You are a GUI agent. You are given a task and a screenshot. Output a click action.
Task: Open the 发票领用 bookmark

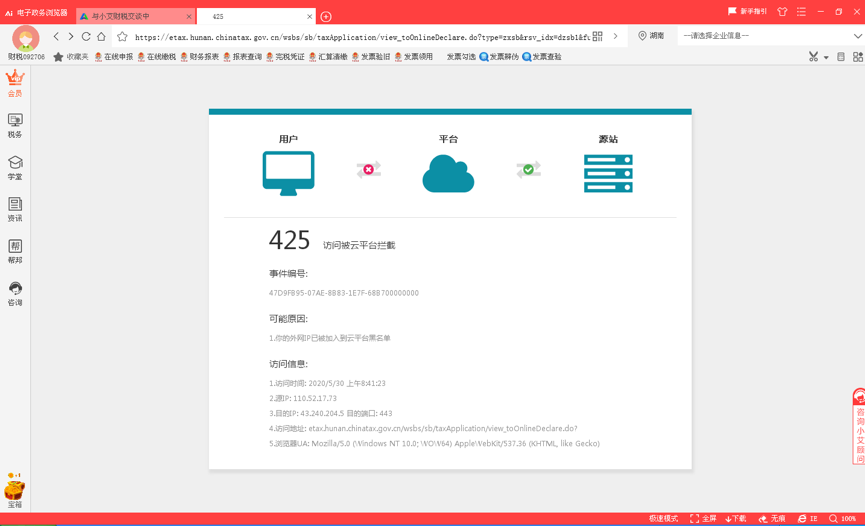coord(414,57)
